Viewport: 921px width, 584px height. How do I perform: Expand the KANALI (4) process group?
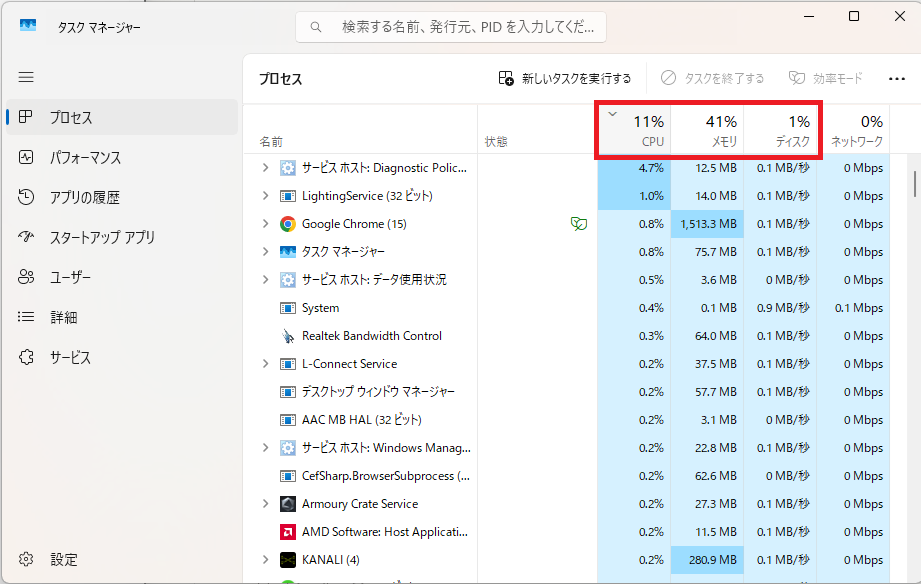(x=265, y=560)
